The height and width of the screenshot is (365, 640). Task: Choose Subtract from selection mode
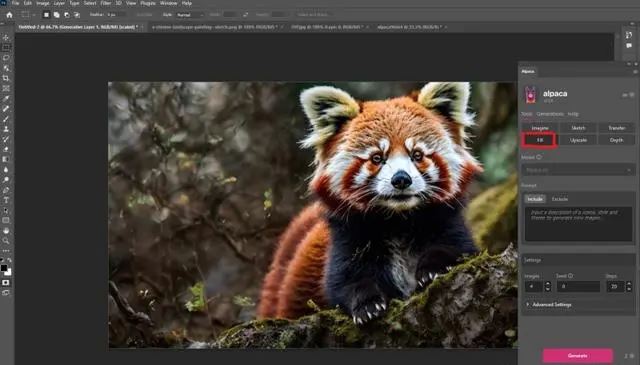click(x=67, y=15)
